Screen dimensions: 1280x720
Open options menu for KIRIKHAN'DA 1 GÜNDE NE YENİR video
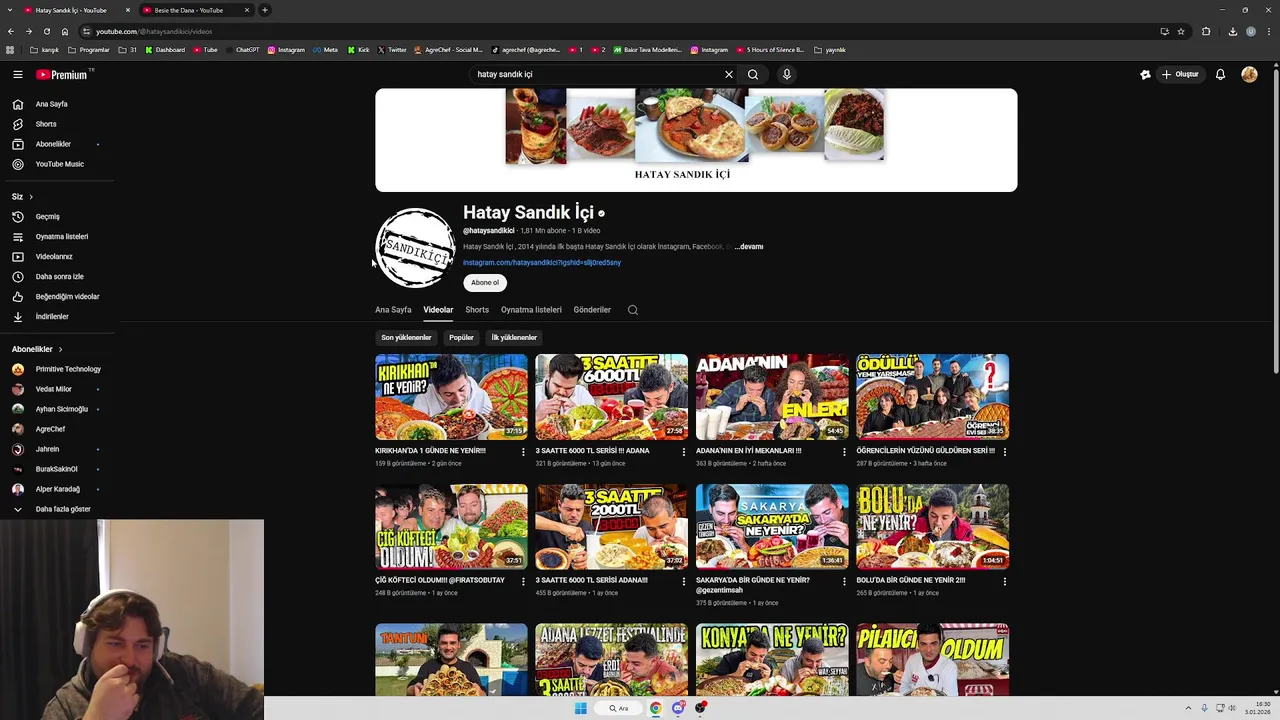pos(523,452)
